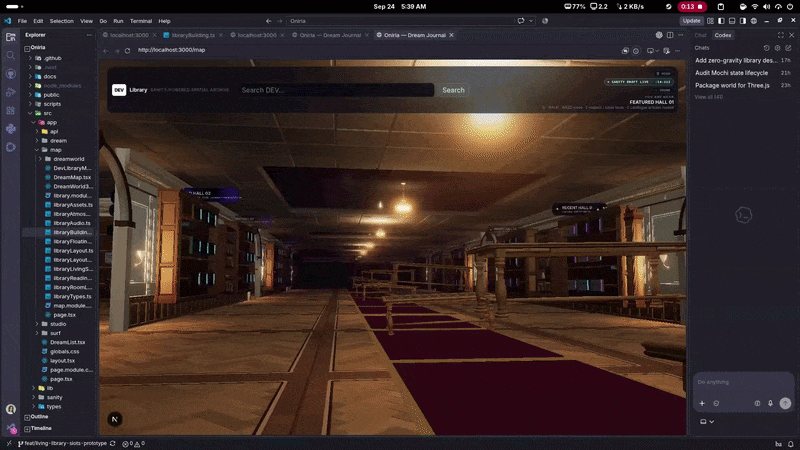
Task: Open the Terminal menu
Action: [x=141, y=21]
